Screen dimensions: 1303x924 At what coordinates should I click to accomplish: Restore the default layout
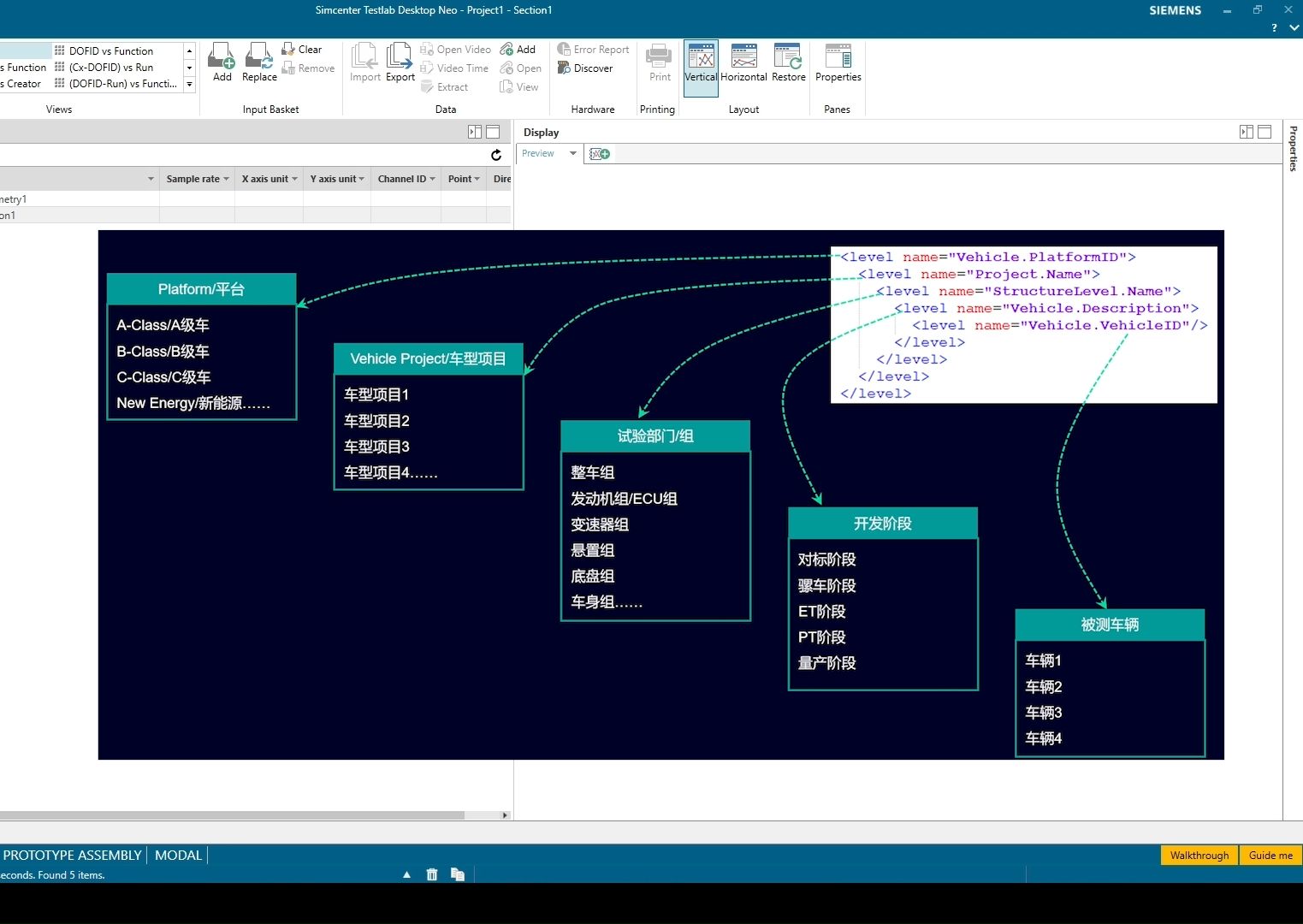[788, 62]
